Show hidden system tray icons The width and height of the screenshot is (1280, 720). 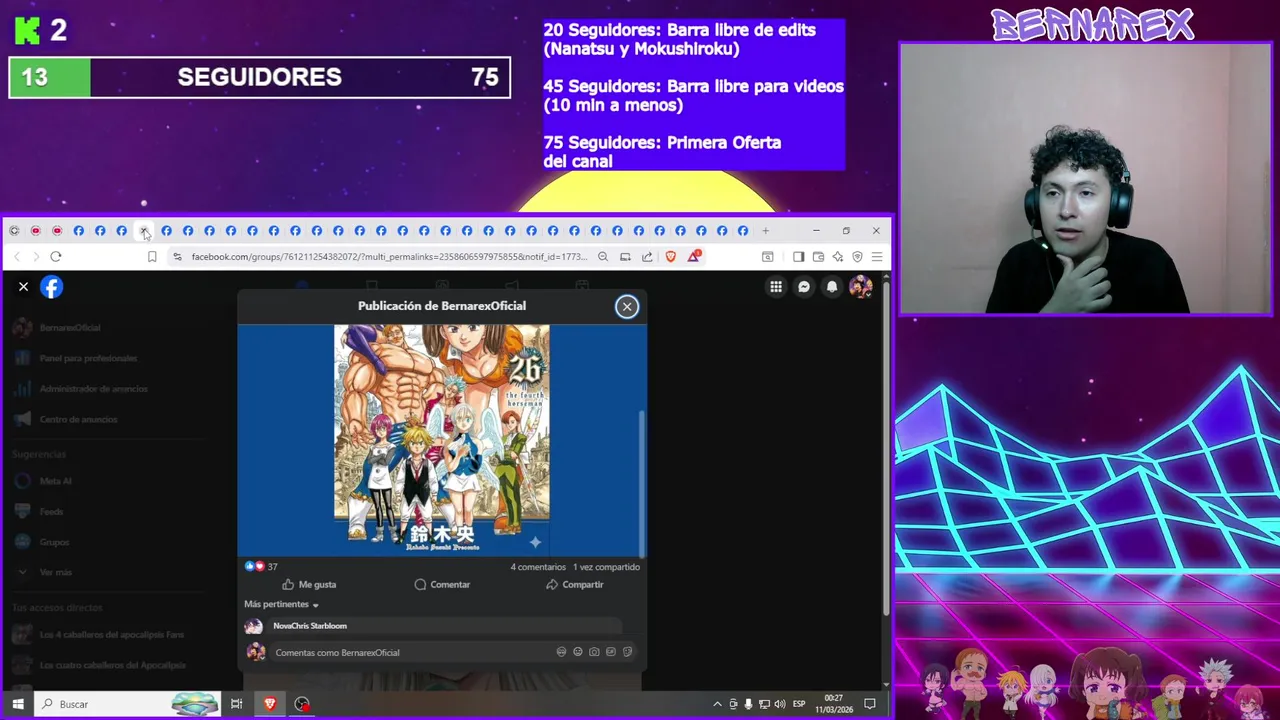(x=717, y=704)
